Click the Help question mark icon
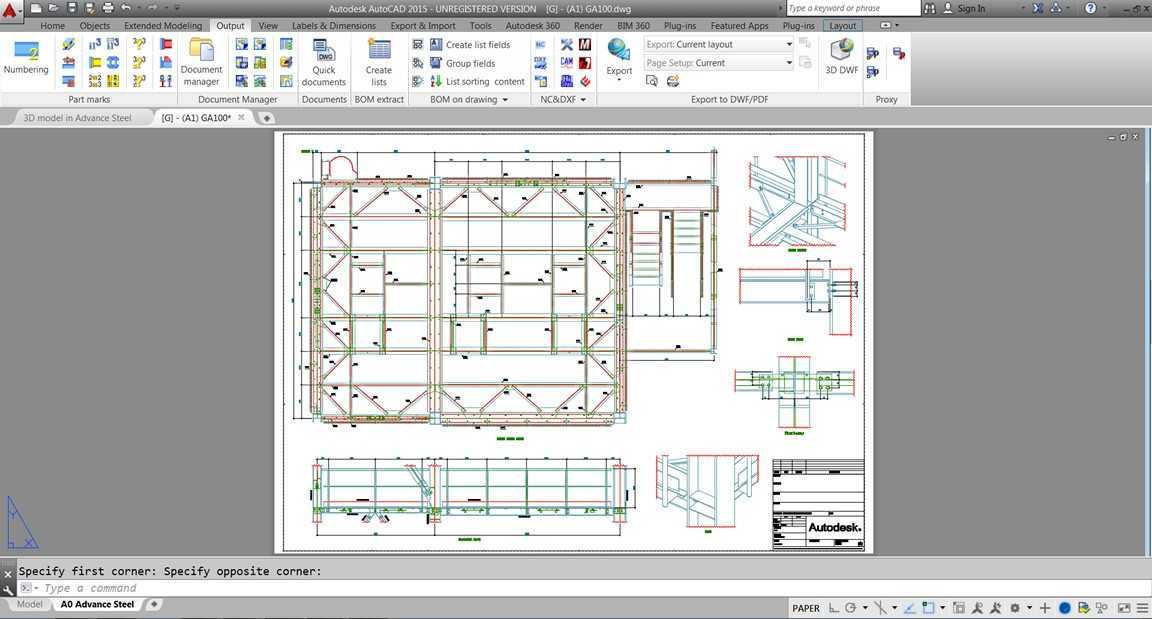This screenshot has height=619, width=1152. pos(1090,8)
